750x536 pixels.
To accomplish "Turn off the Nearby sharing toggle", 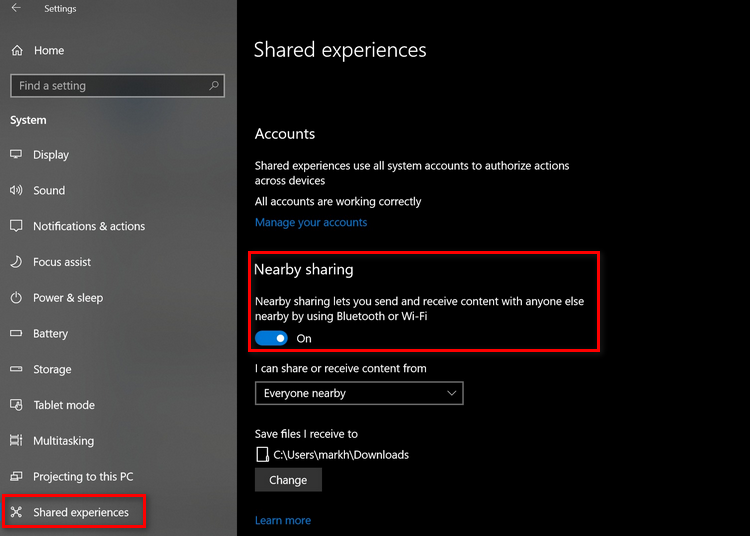I will pos(271,339).
